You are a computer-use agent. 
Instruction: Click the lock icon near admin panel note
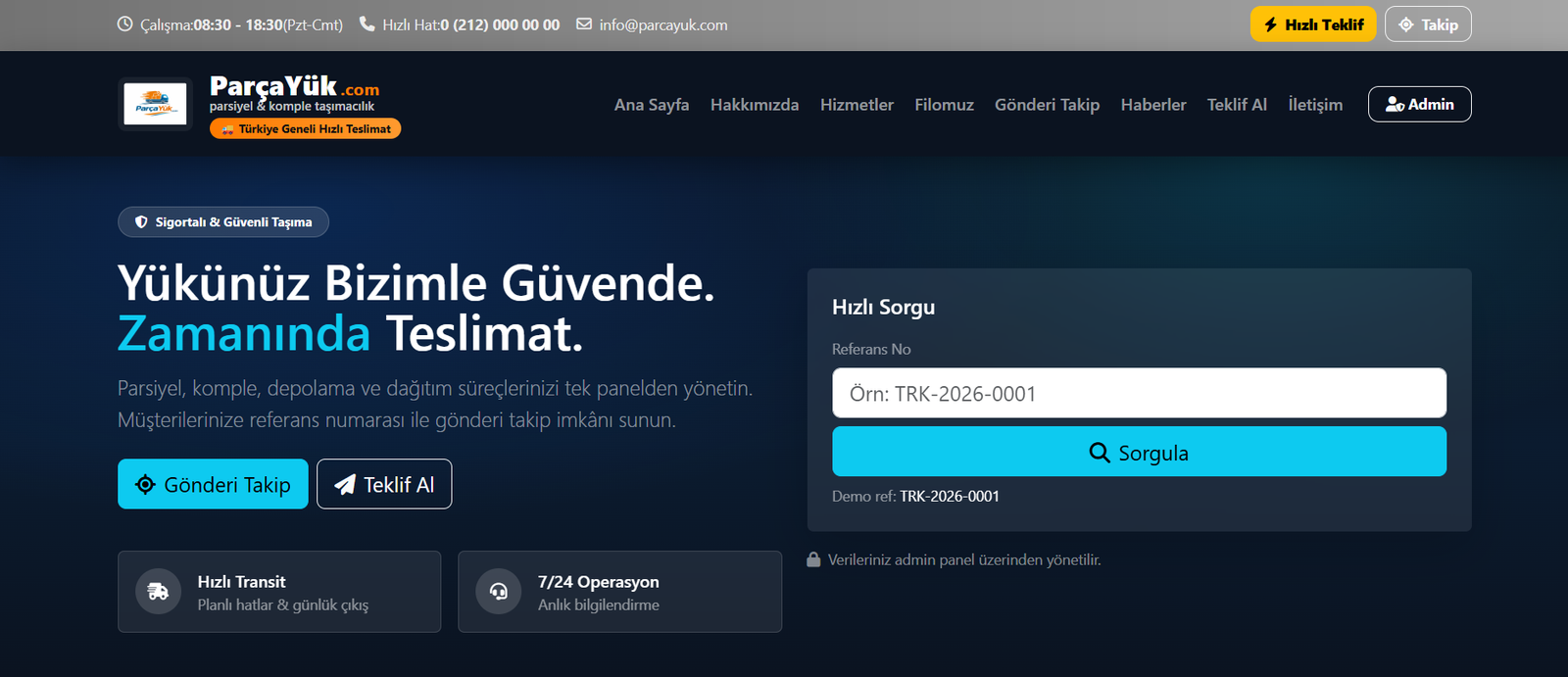point(813,560)
